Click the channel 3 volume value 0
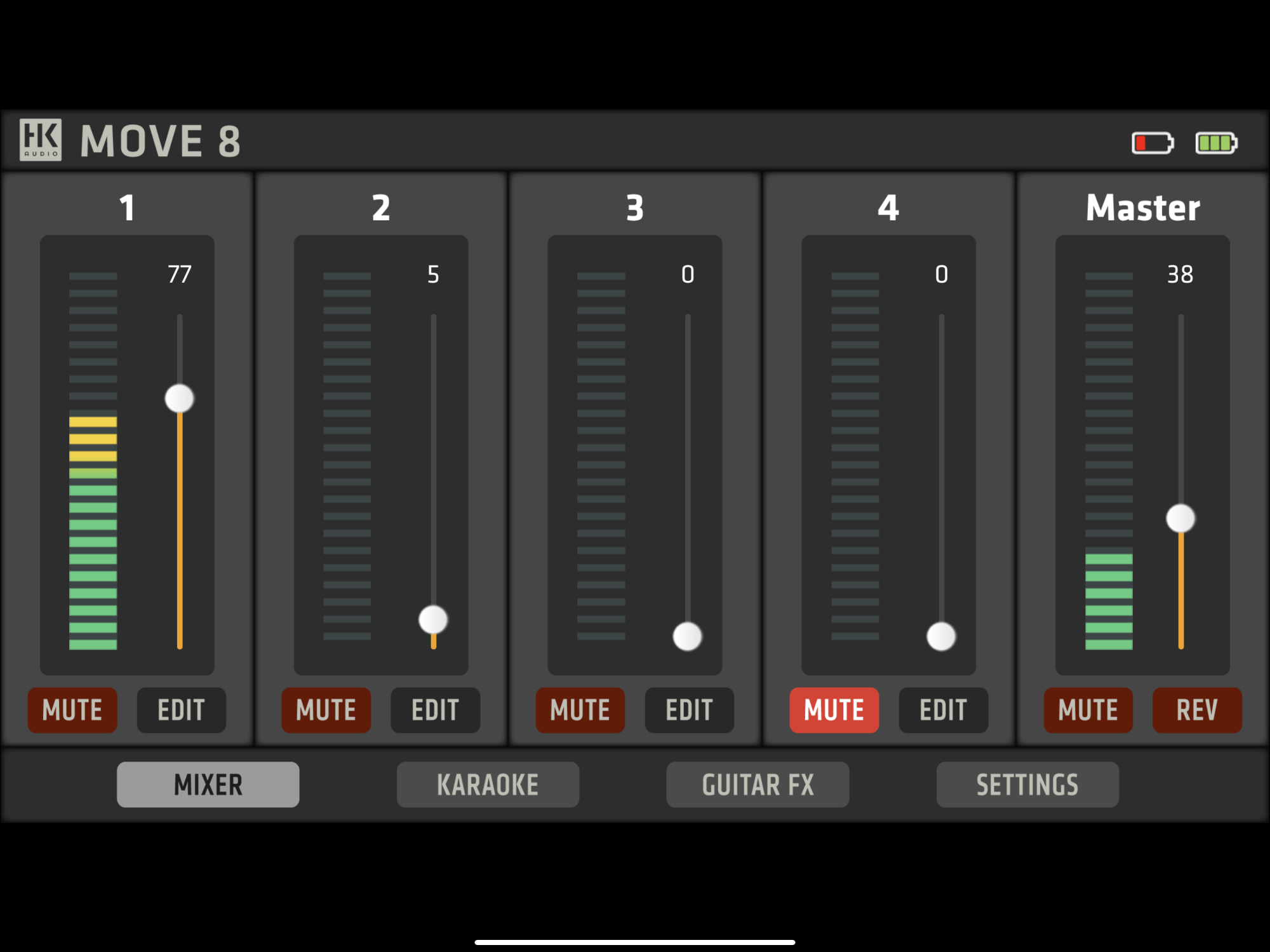 (x=688, y=274)
